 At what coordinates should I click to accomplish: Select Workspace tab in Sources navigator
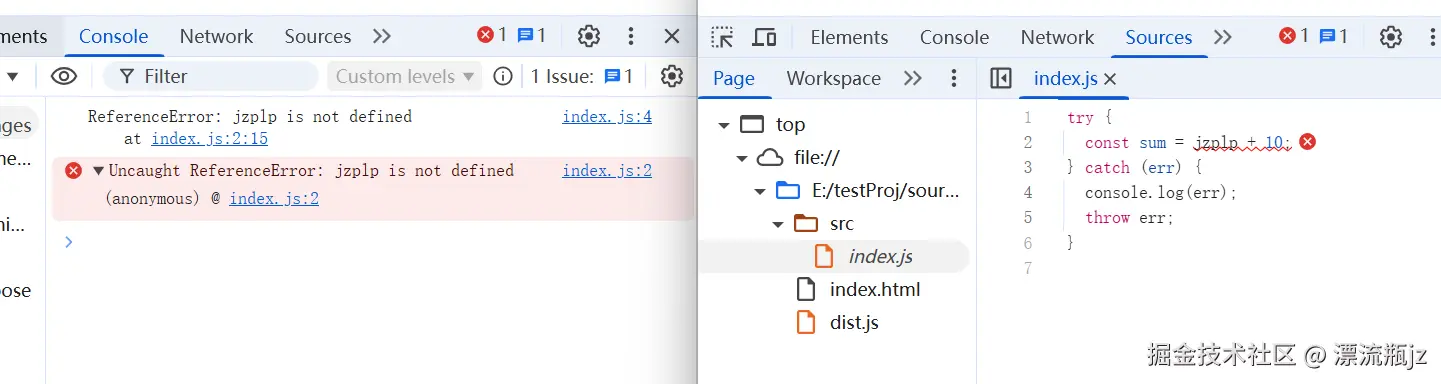pos(834,78)
